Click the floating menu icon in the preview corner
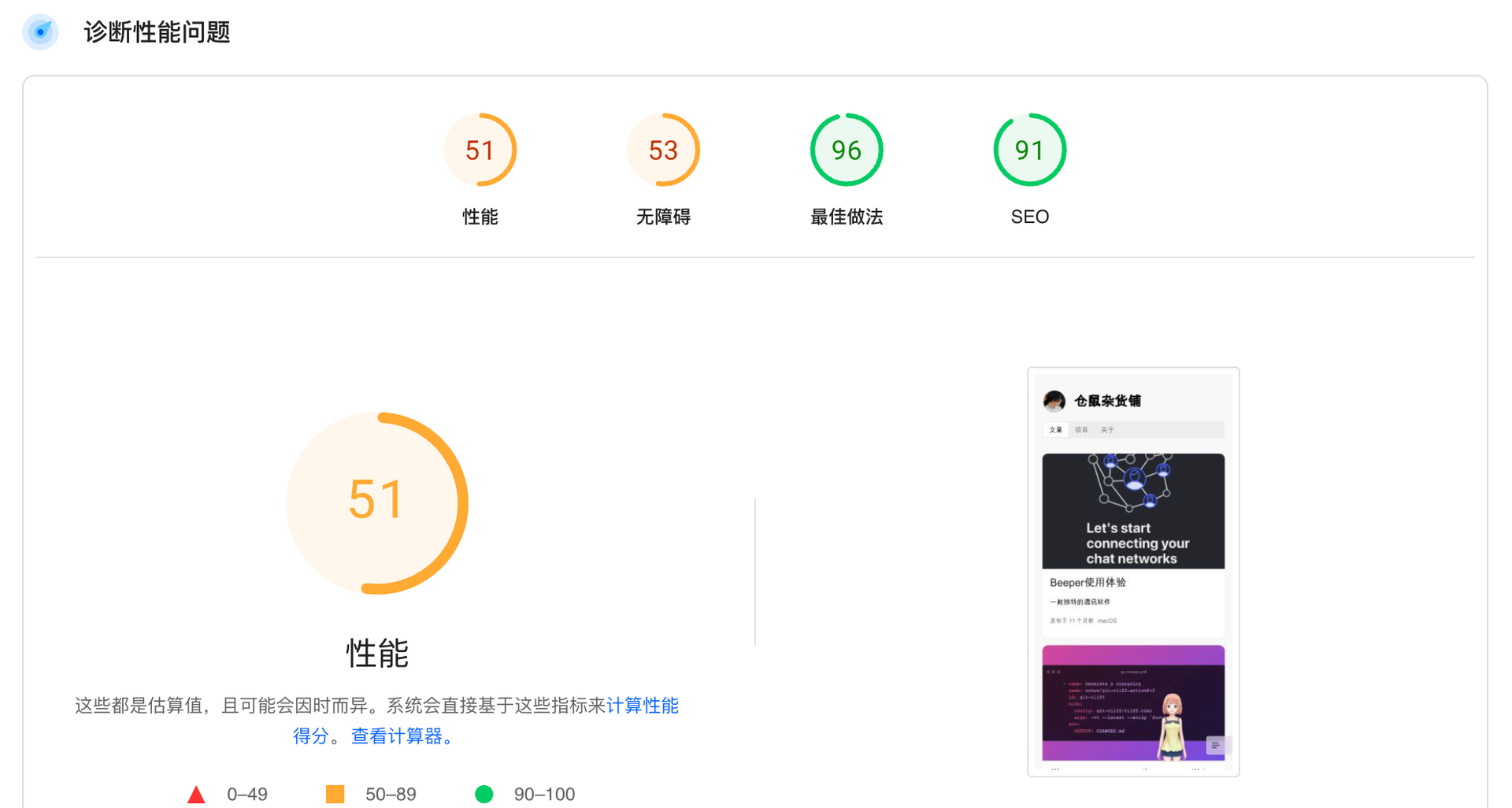The image size is (1512, 808). pos(1215,745)
